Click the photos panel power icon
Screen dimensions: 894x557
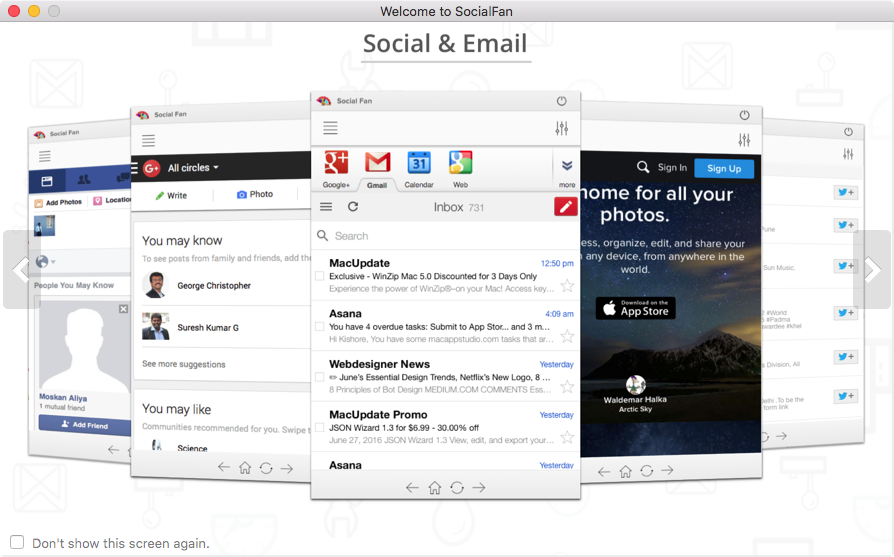coord(744,115)
